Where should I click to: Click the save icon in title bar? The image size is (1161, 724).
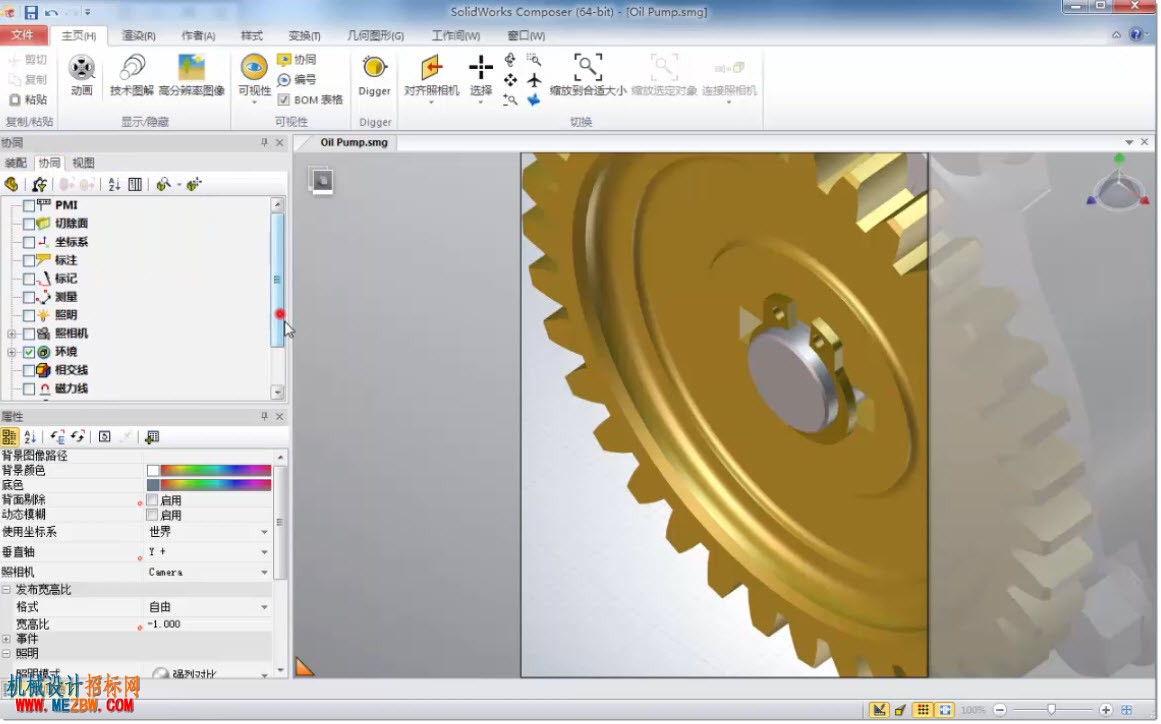pyautogui.click(x=31, y=12)
